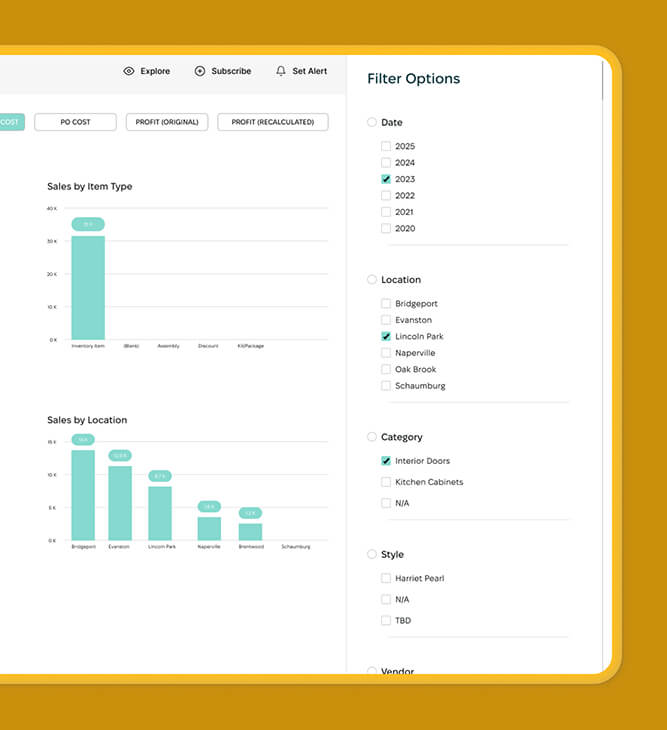Disable the Interior Doors category filter

click(386, 461)
